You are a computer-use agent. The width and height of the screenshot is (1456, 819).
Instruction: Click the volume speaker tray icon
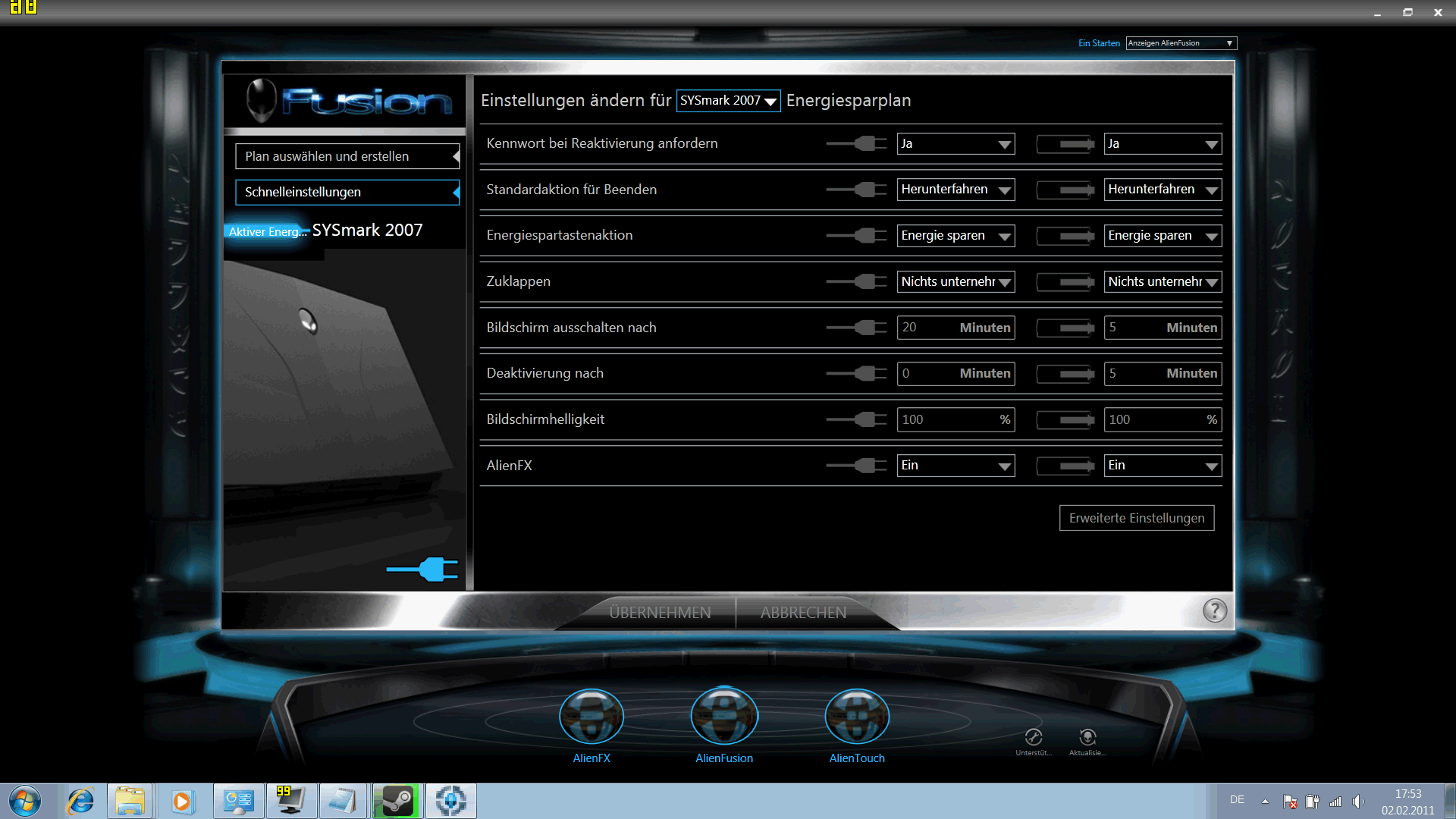tap(1357, 801)
